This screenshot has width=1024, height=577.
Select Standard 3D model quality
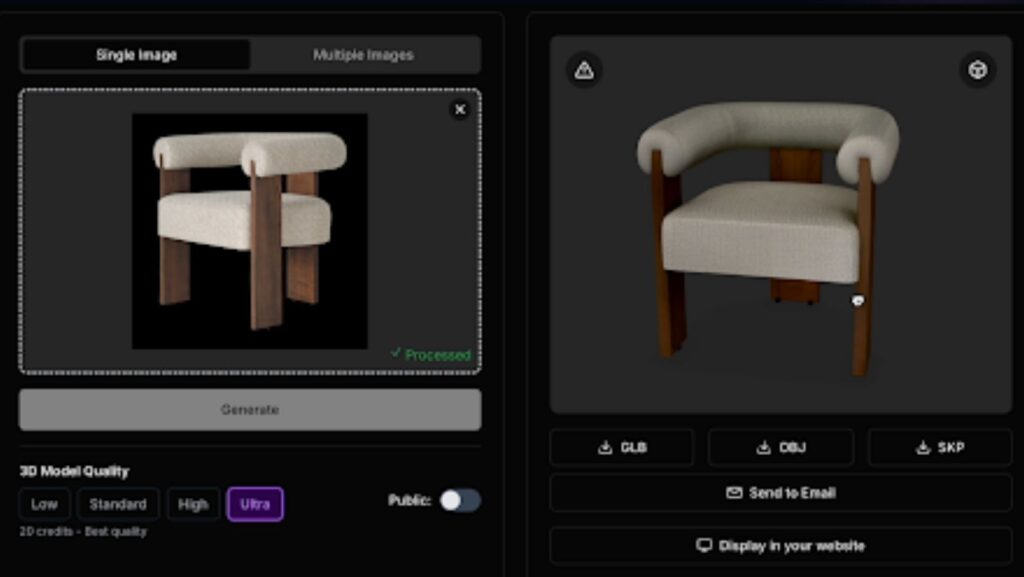[118, 504]
